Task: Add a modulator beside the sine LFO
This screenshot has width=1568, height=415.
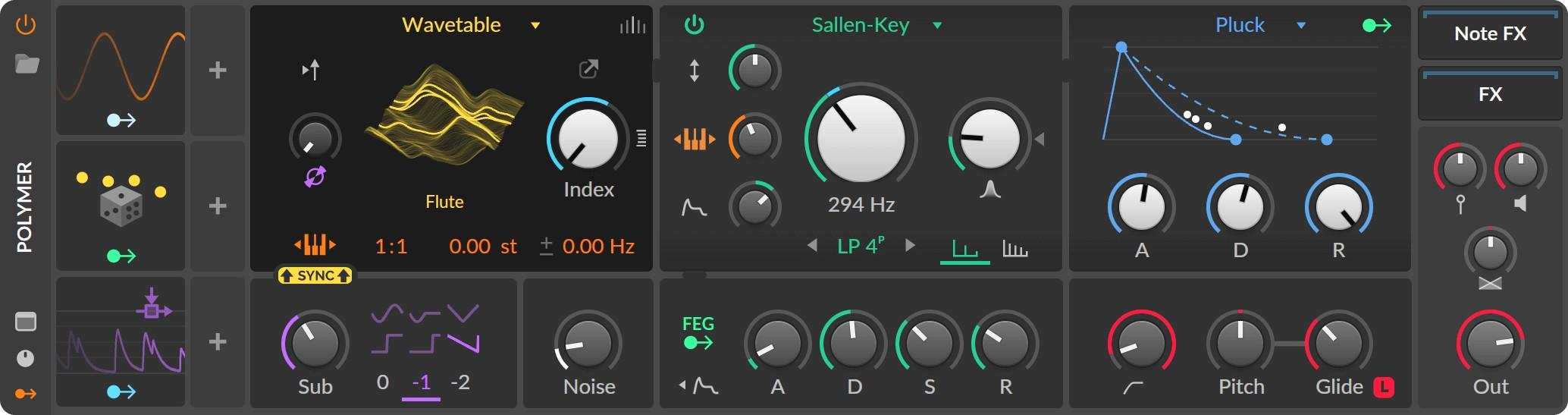Action: pyautogui.click(x=218, y=70)
